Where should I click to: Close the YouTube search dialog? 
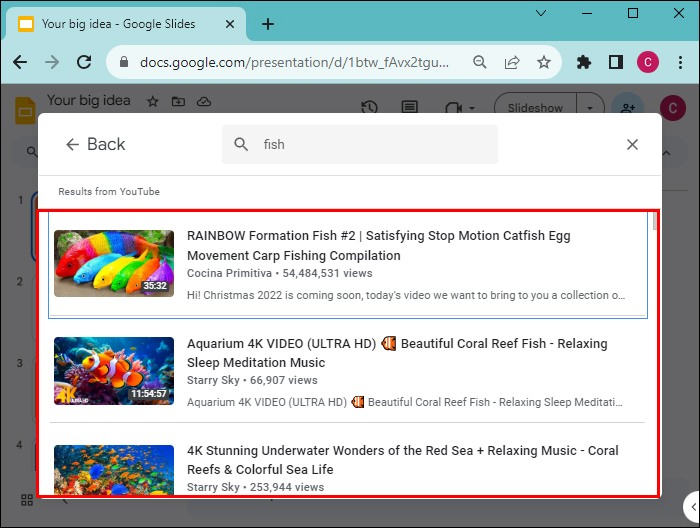632,145
